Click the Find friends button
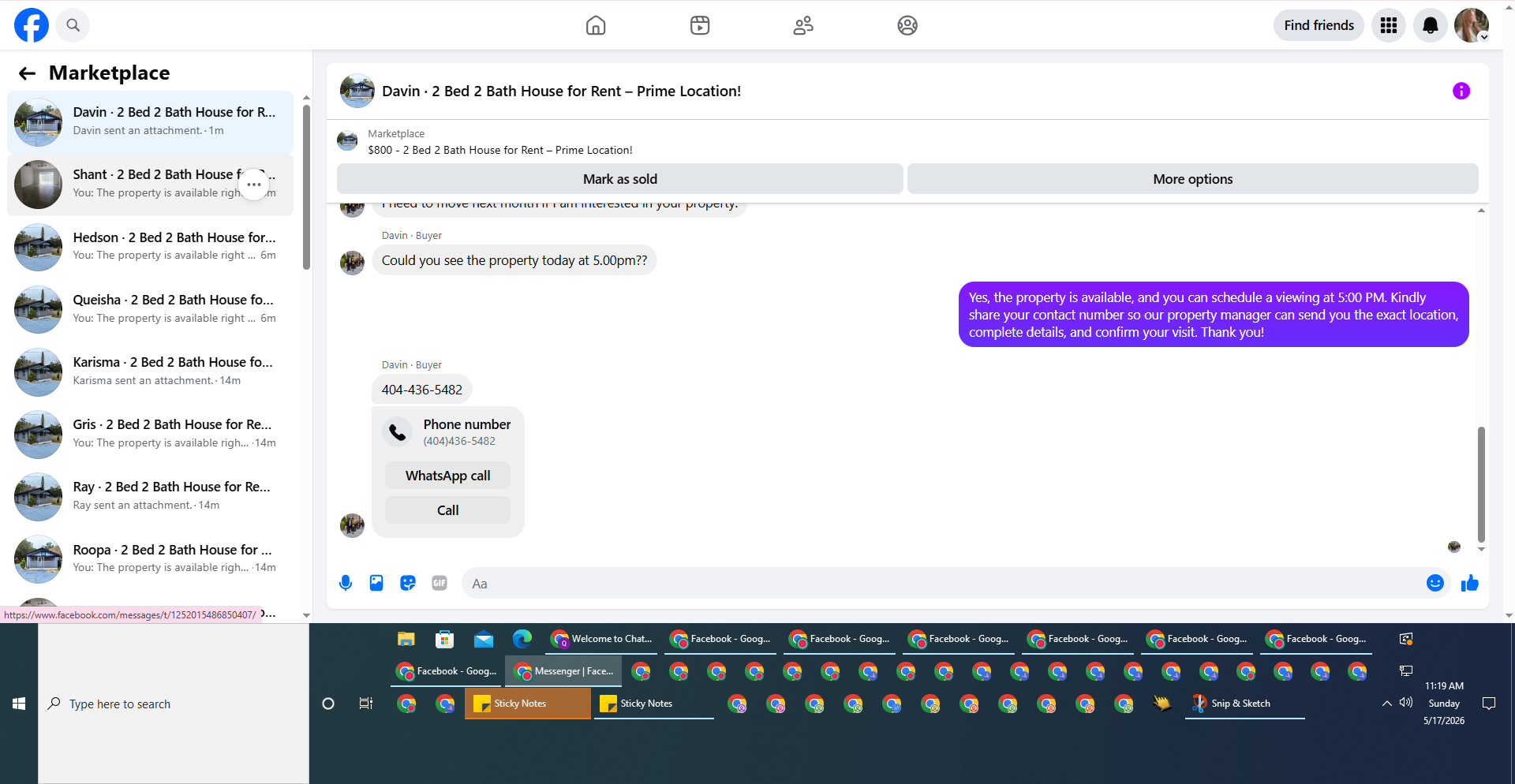This screenshot has height=784, width=1515. click(x=1319, y=25)
